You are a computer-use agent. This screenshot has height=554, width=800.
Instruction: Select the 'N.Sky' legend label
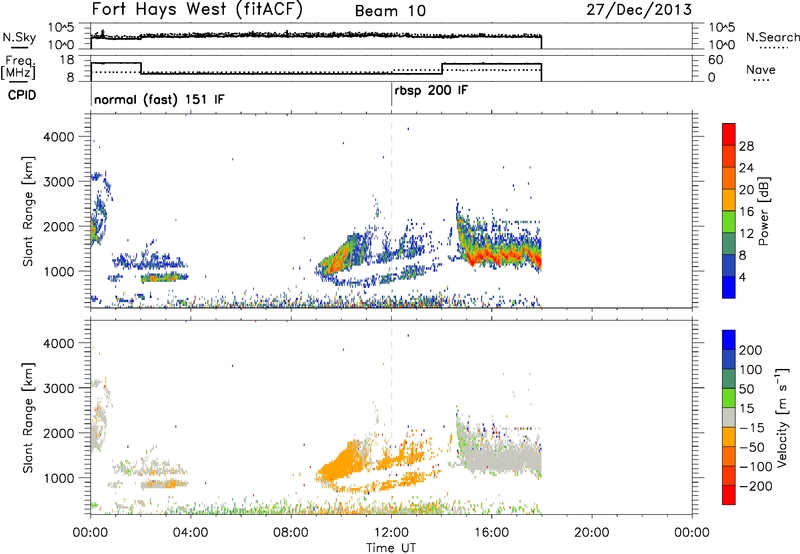19,37
